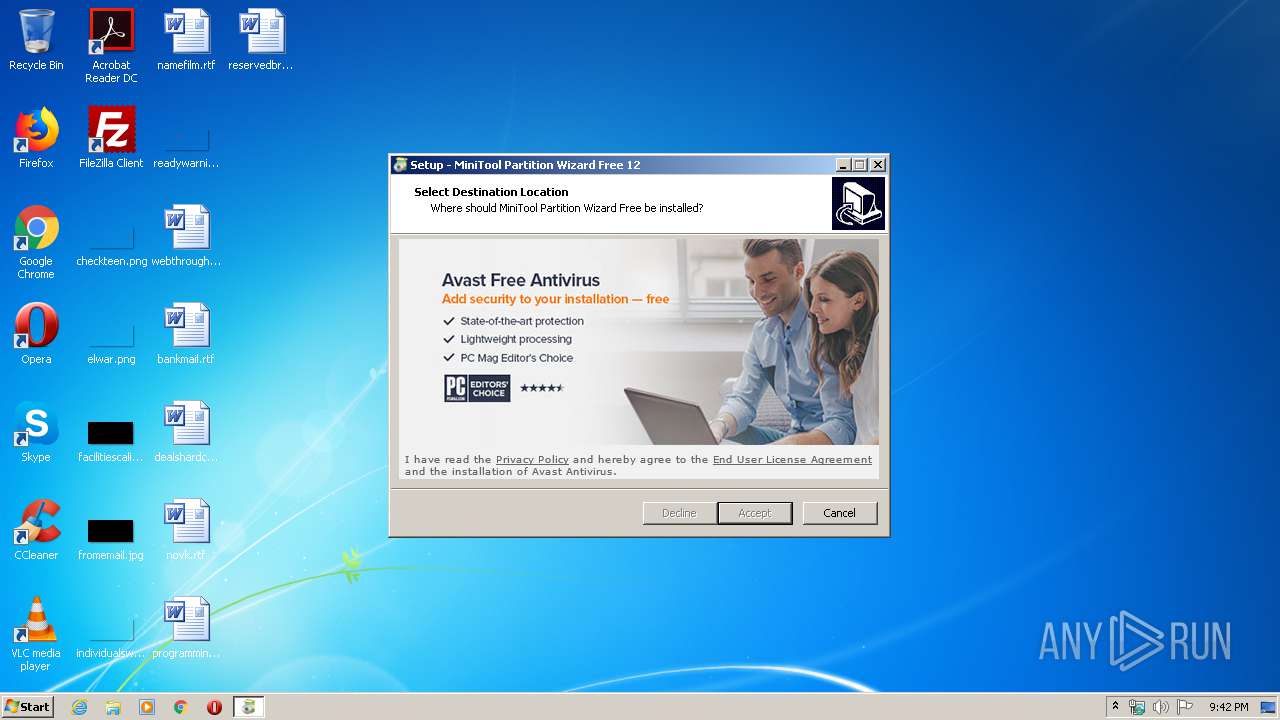Open Firefox desktop shortcut

[36, 139]
